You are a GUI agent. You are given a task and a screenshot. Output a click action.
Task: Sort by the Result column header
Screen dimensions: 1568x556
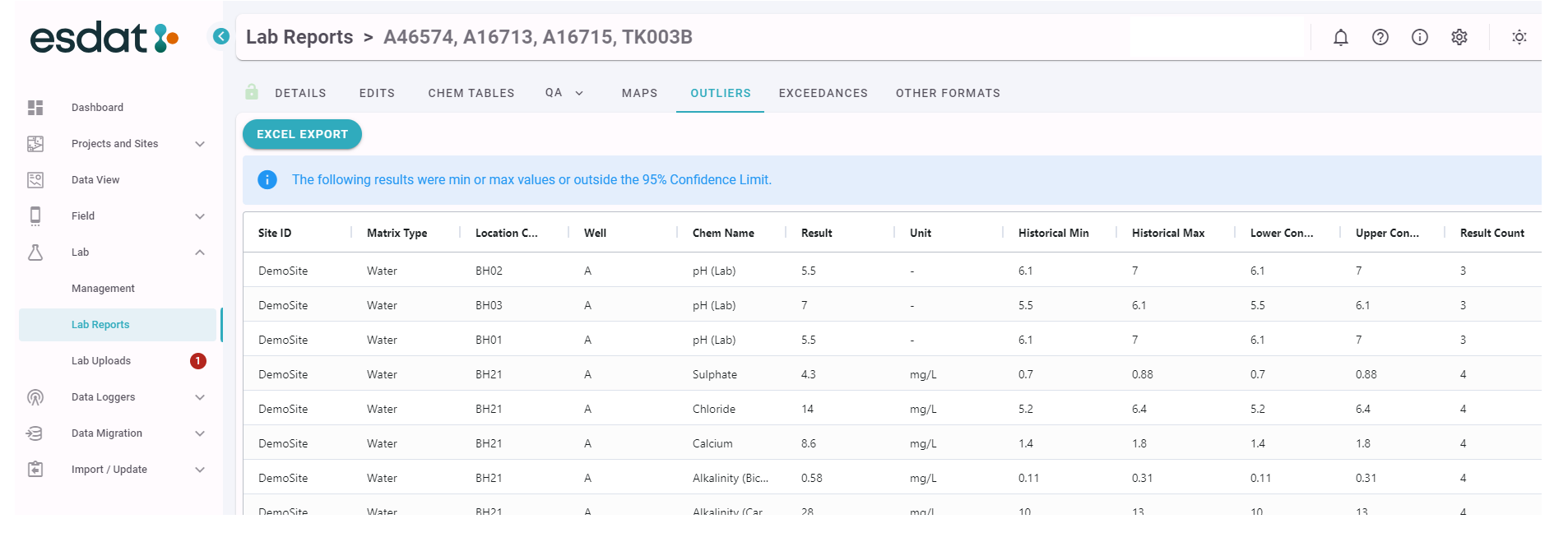point(817,233)
